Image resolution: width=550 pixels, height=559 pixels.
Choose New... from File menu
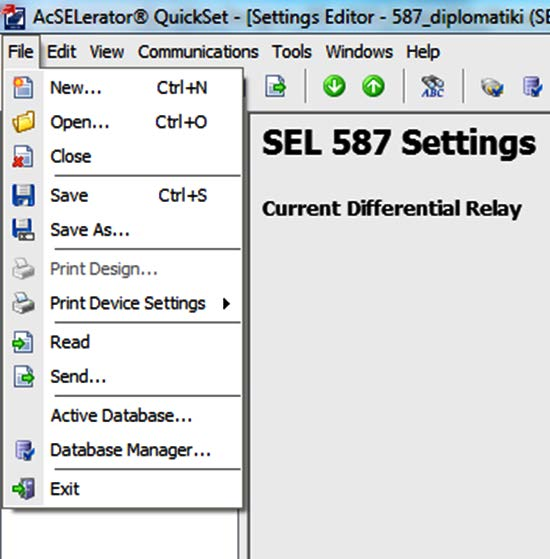(x=123, y=87)
